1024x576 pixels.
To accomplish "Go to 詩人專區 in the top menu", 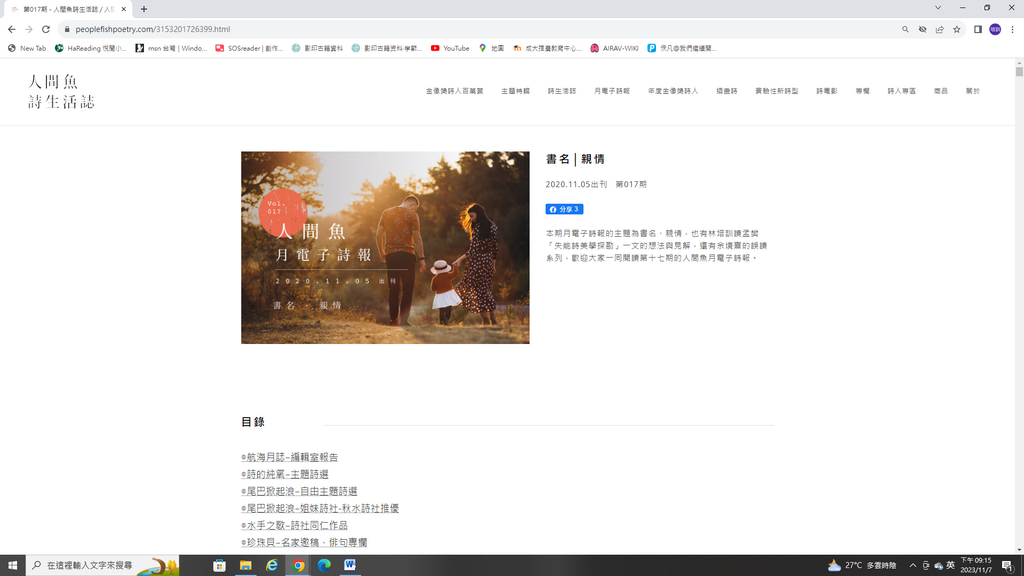I will pyautogui.click(x=901, y=91).
